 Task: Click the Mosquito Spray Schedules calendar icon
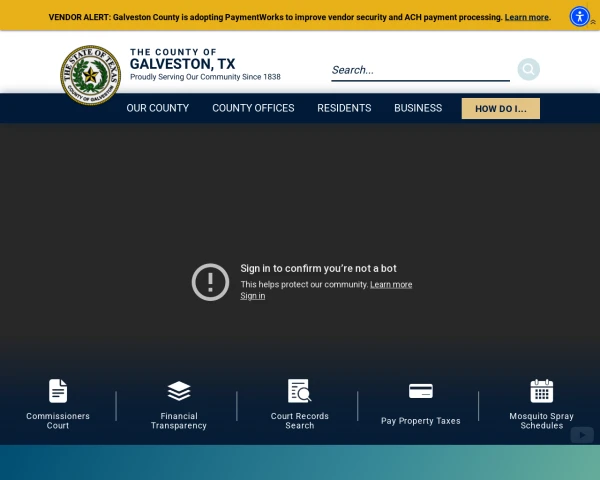[541, 391]
